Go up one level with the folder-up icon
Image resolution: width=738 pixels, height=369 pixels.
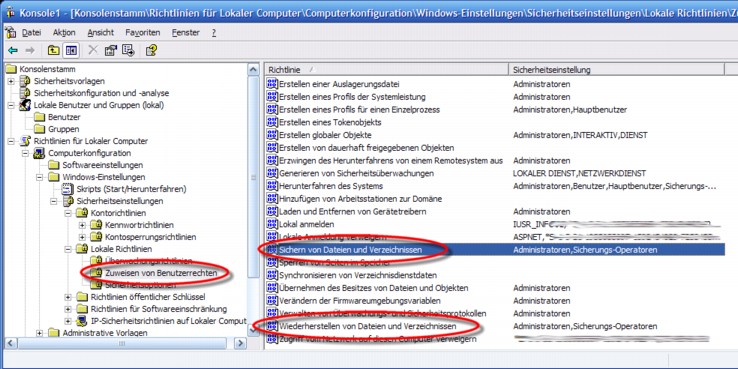click(x=54, y=50)
